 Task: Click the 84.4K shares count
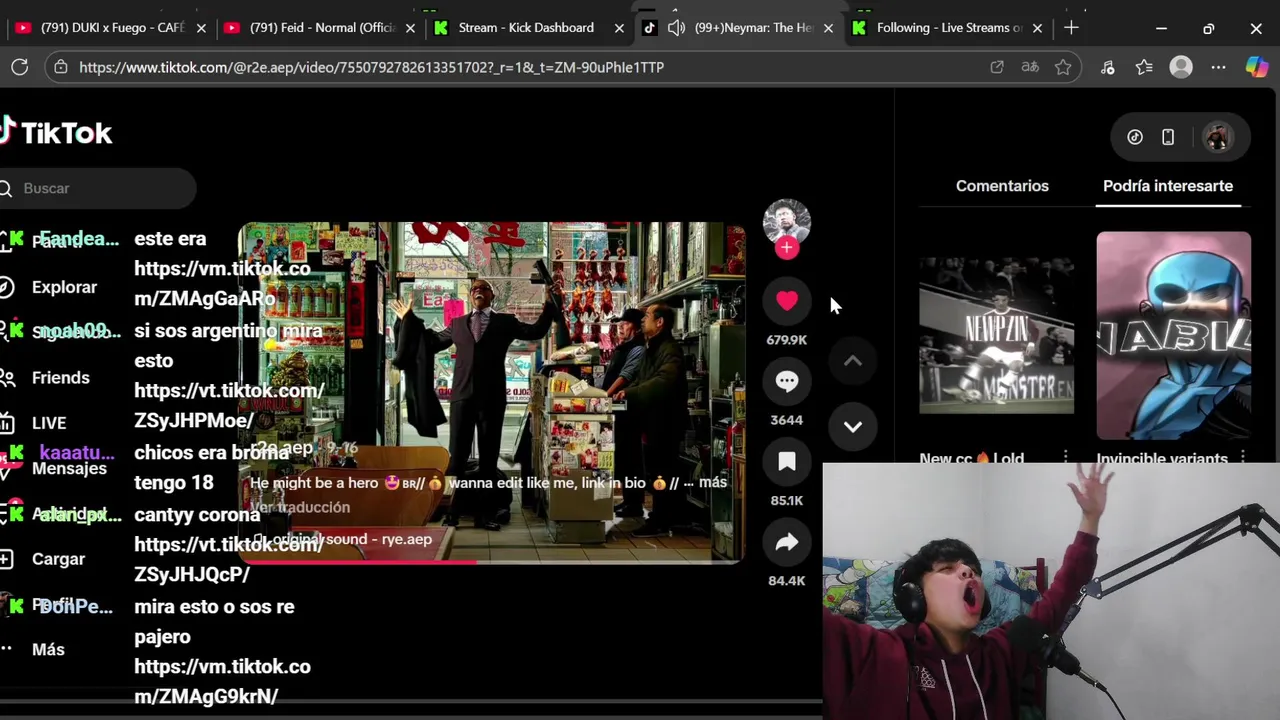tap(787, 580)
